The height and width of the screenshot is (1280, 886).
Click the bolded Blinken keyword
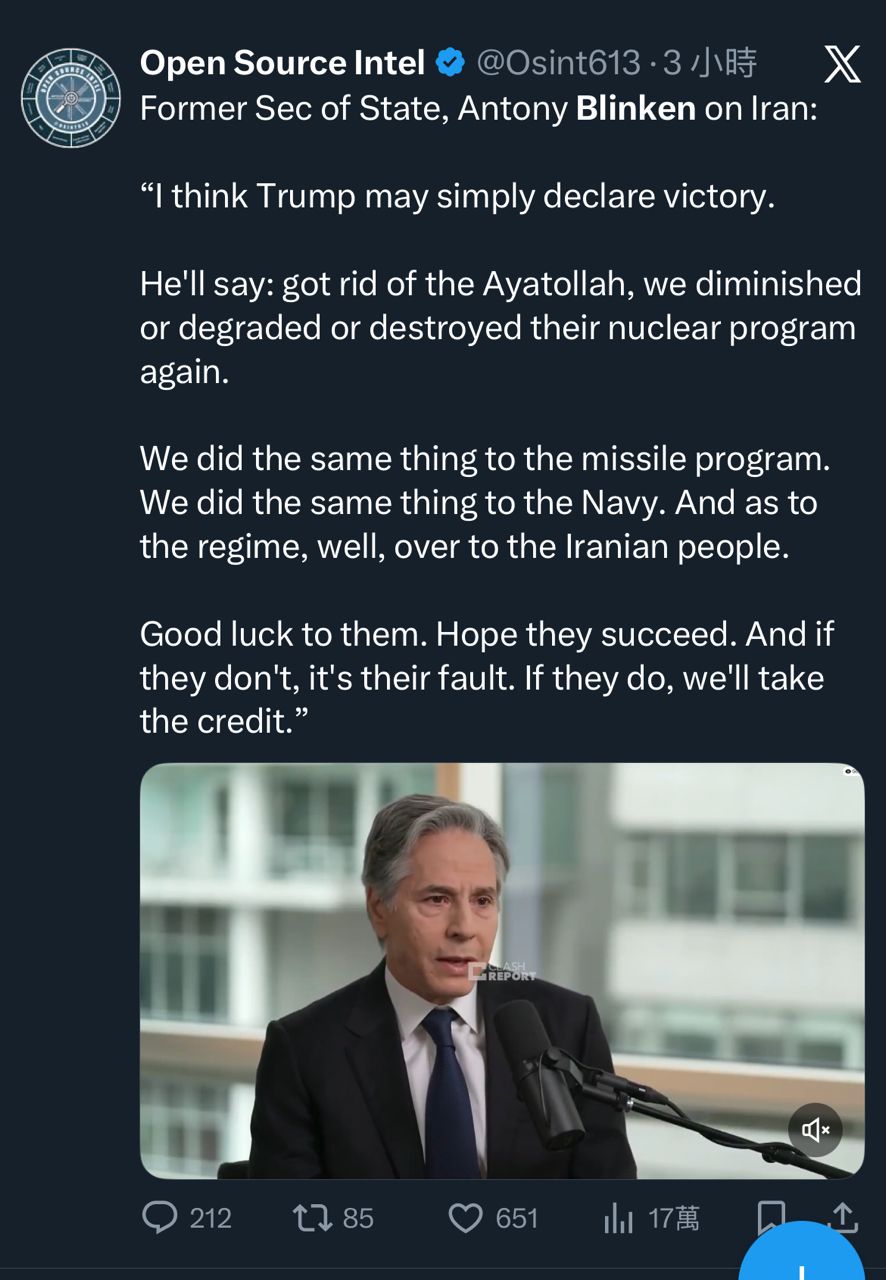point(636,108)
